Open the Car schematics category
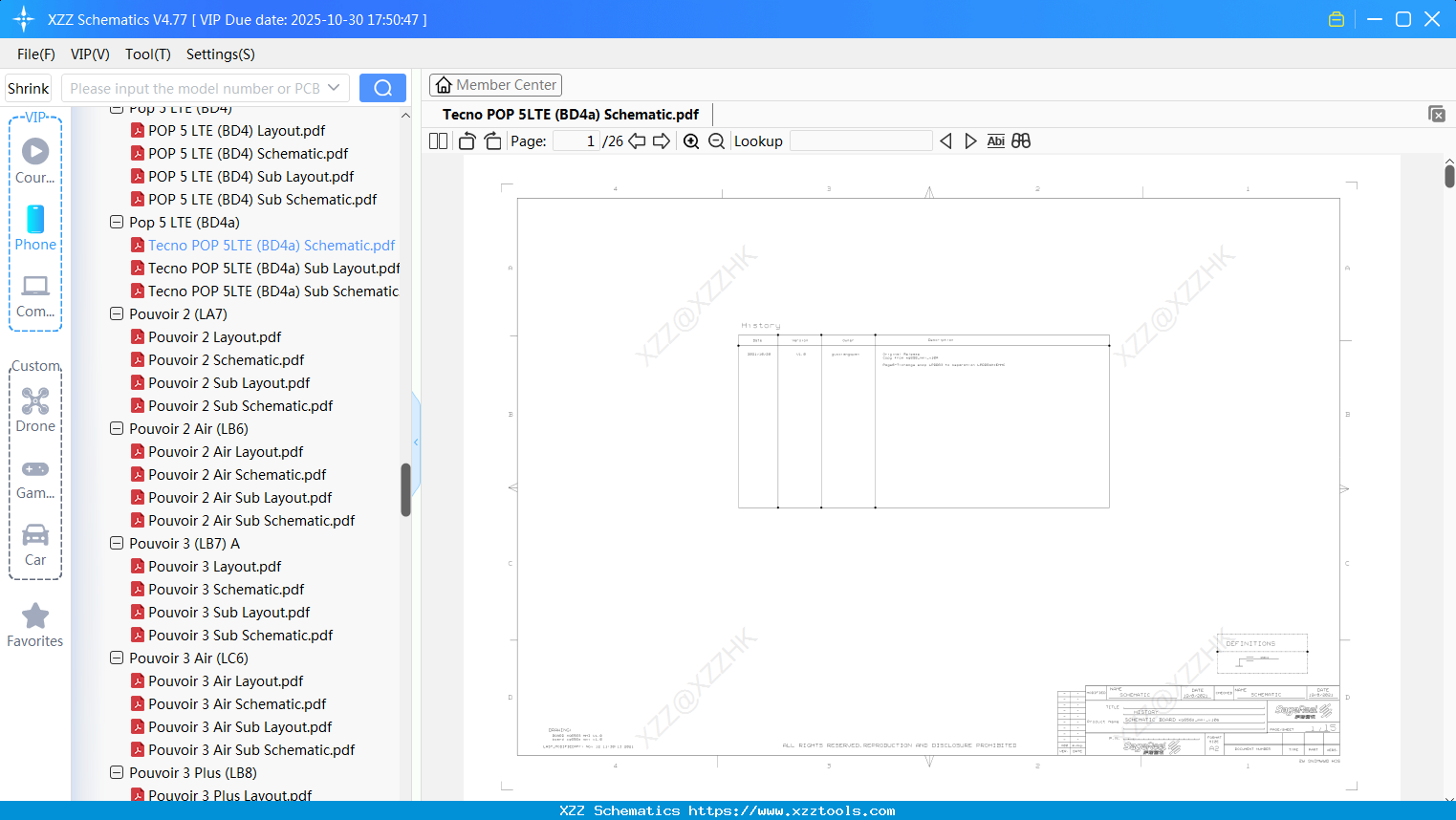This screenshot has height=820, width=1456. coord(35,537)
